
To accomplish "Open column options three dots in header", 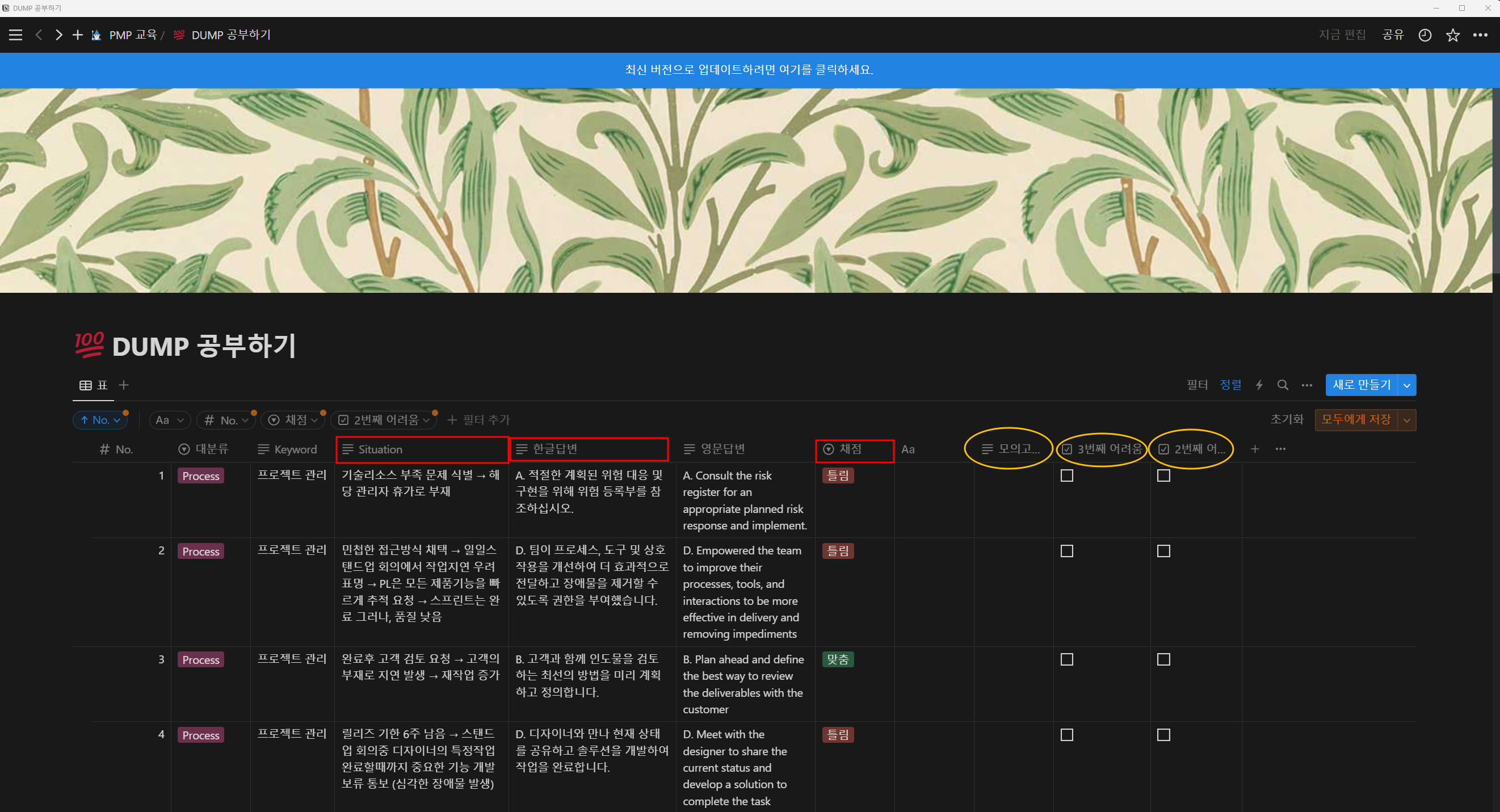I will click(1280, 449).
